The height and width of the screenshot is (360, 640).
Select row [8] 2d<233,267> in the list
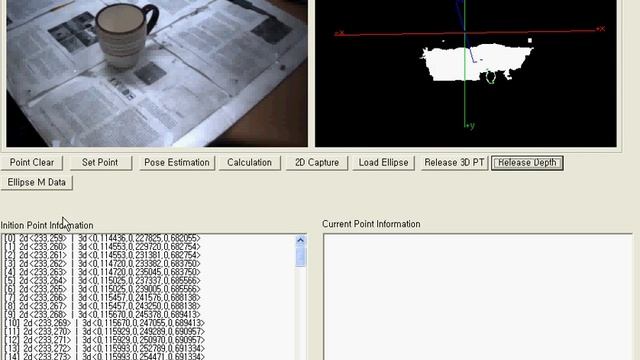click(x=102, y=306)
